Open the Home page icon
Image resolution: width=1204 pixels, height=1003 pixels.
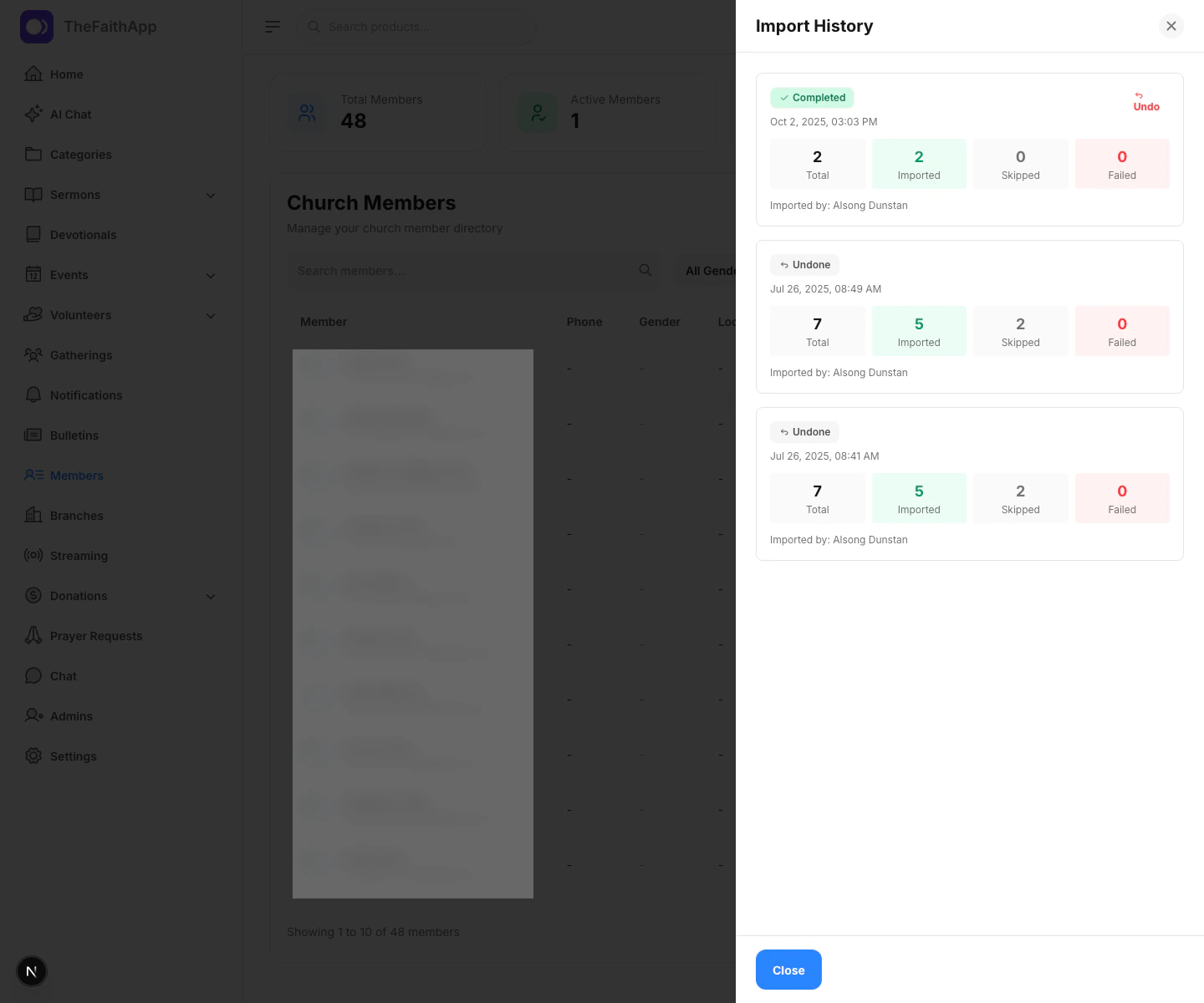point(33,74)
